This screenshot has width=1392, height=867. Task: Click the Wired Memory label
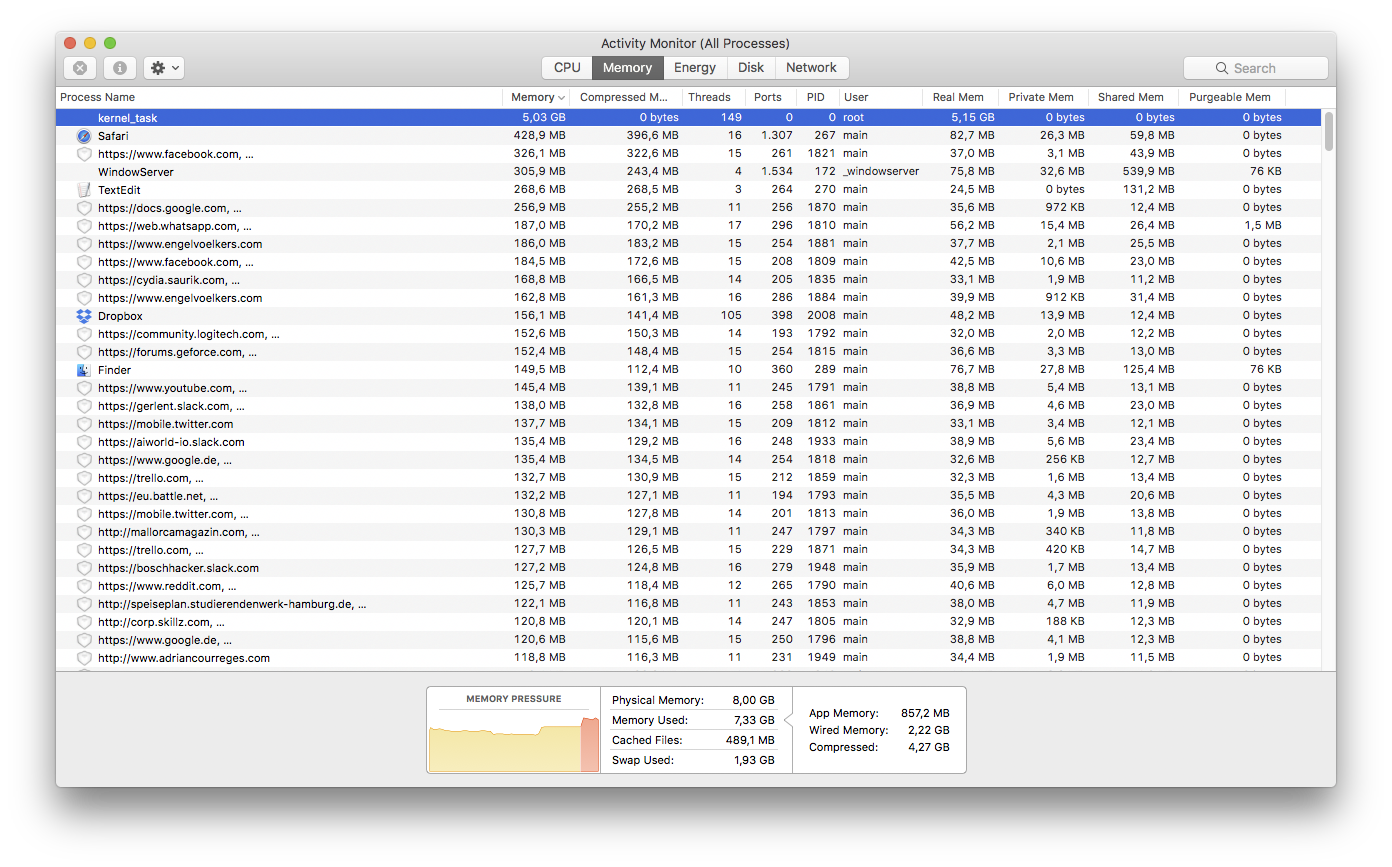pos(849,731)
